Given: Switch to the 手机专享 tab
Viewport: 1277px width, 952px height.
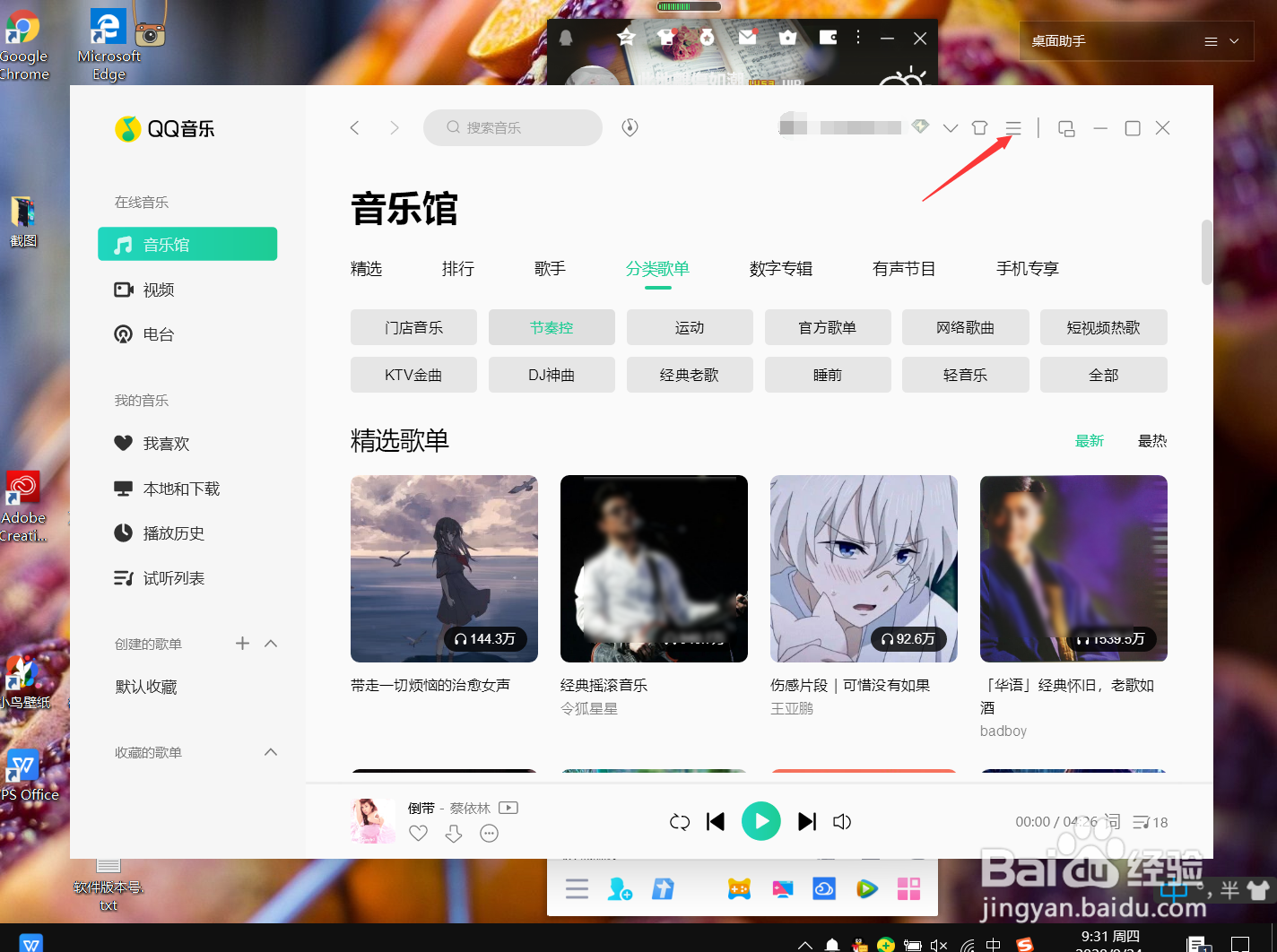Looking at the screenshot, I should click(1028, 269).
